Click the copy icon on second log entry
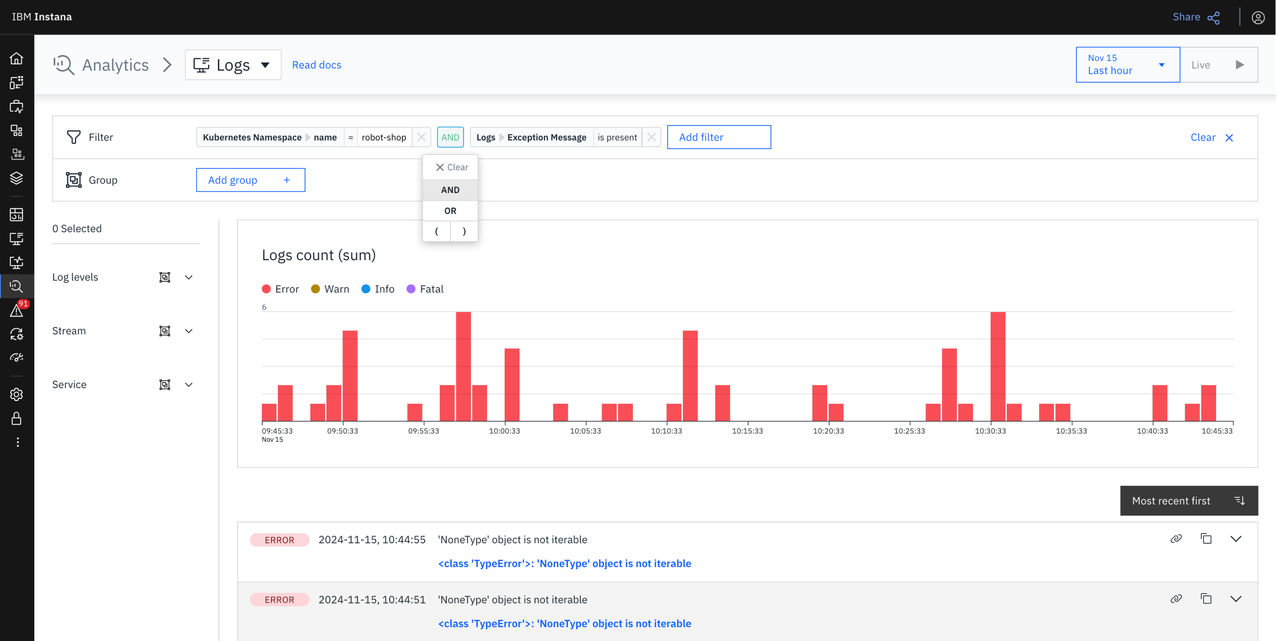This screenshot has width=1280, height=641. (1206, 599)
